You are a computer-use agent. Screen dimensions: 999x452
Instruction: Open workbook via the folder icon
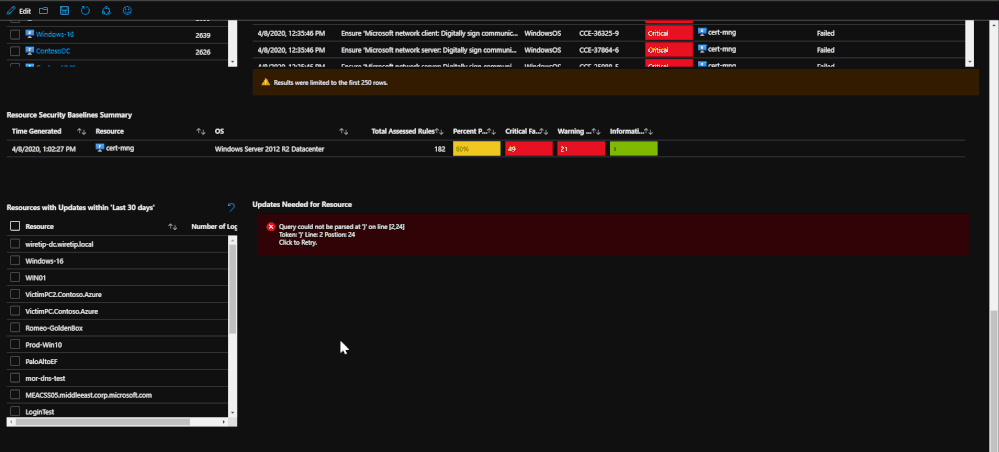[x=43, y=11]
